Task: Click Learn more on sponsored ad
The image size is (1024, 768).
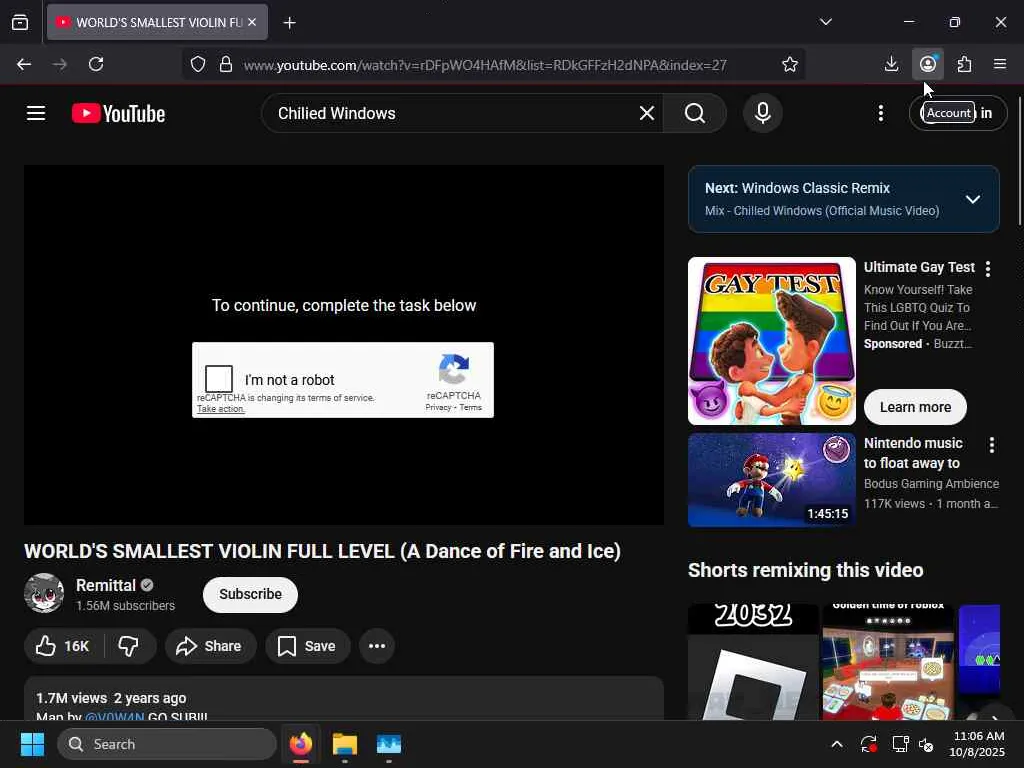Action: click(915, 407)
